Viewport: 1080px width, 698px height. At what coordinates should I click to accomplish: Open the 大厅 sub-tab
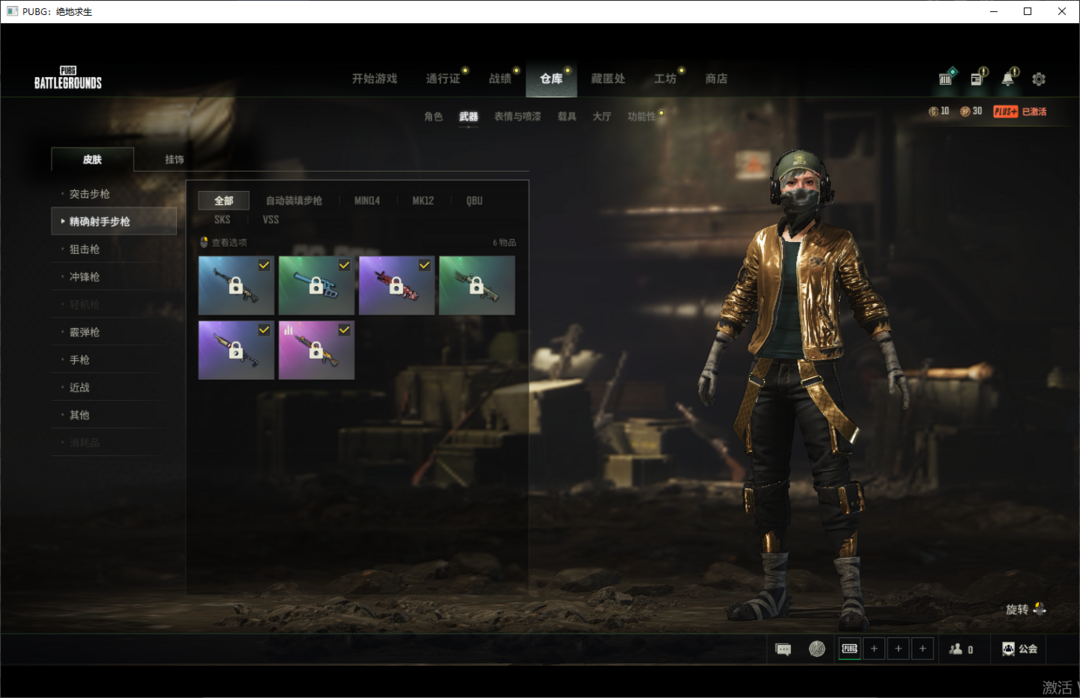click(x=602, y=116)
